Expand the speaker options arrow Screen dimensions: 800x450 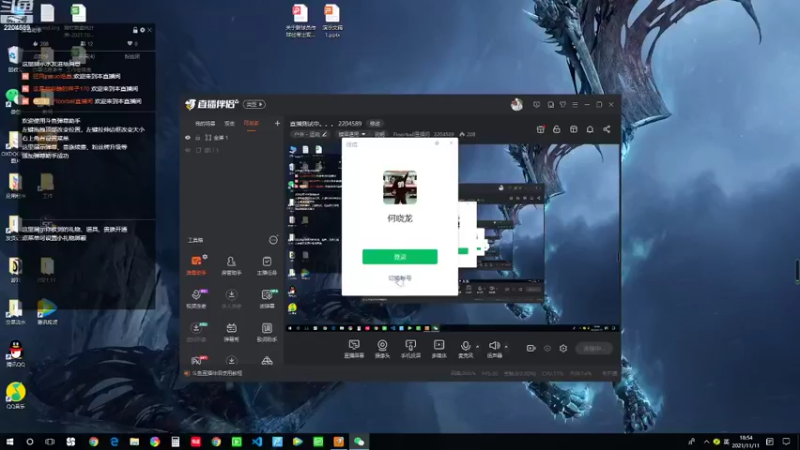point(506,346)
